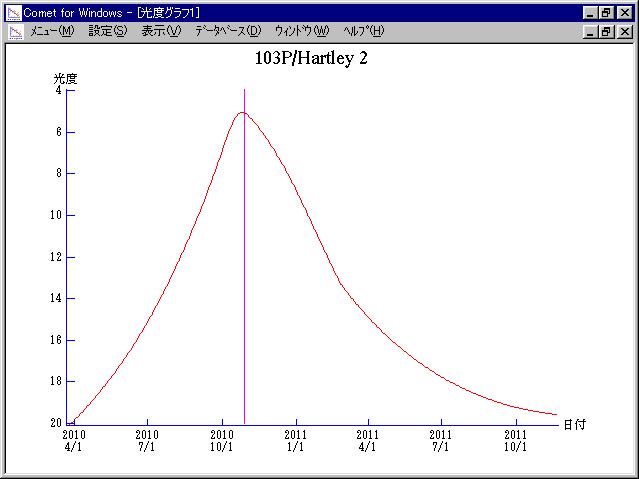Click the 103P/Hartley 2 graph title
Screen dimensions: 639x479
311,58
